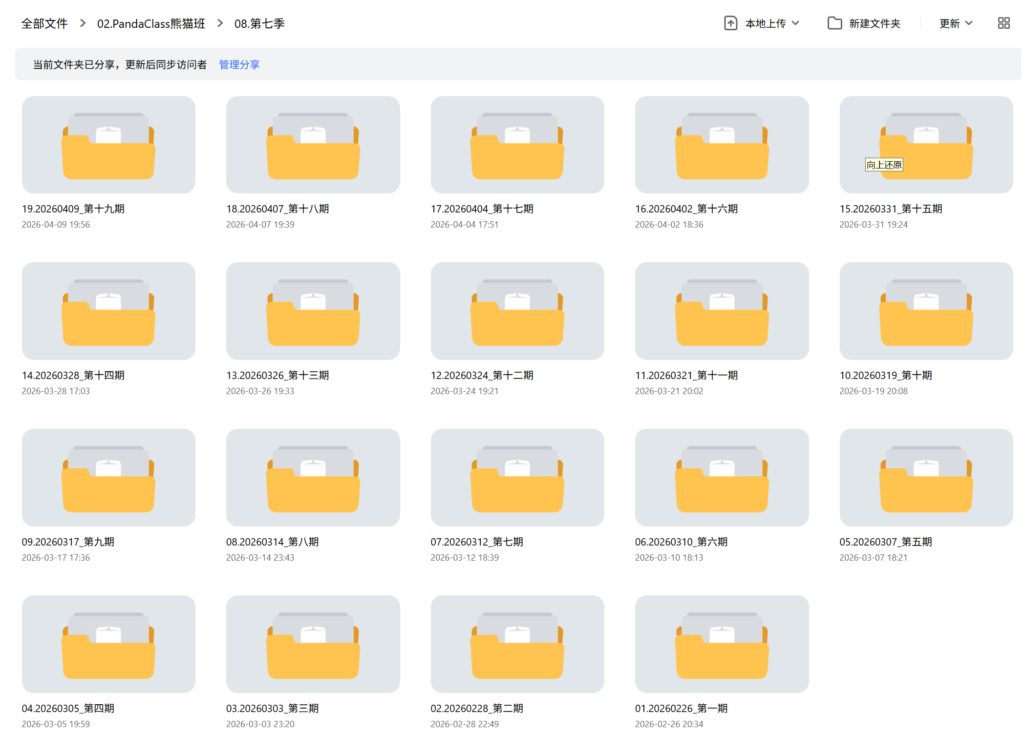Viewport: 1024px width, 756px height.
Task: Switch view using the grid layout icon
Action: coord(1003,22)
